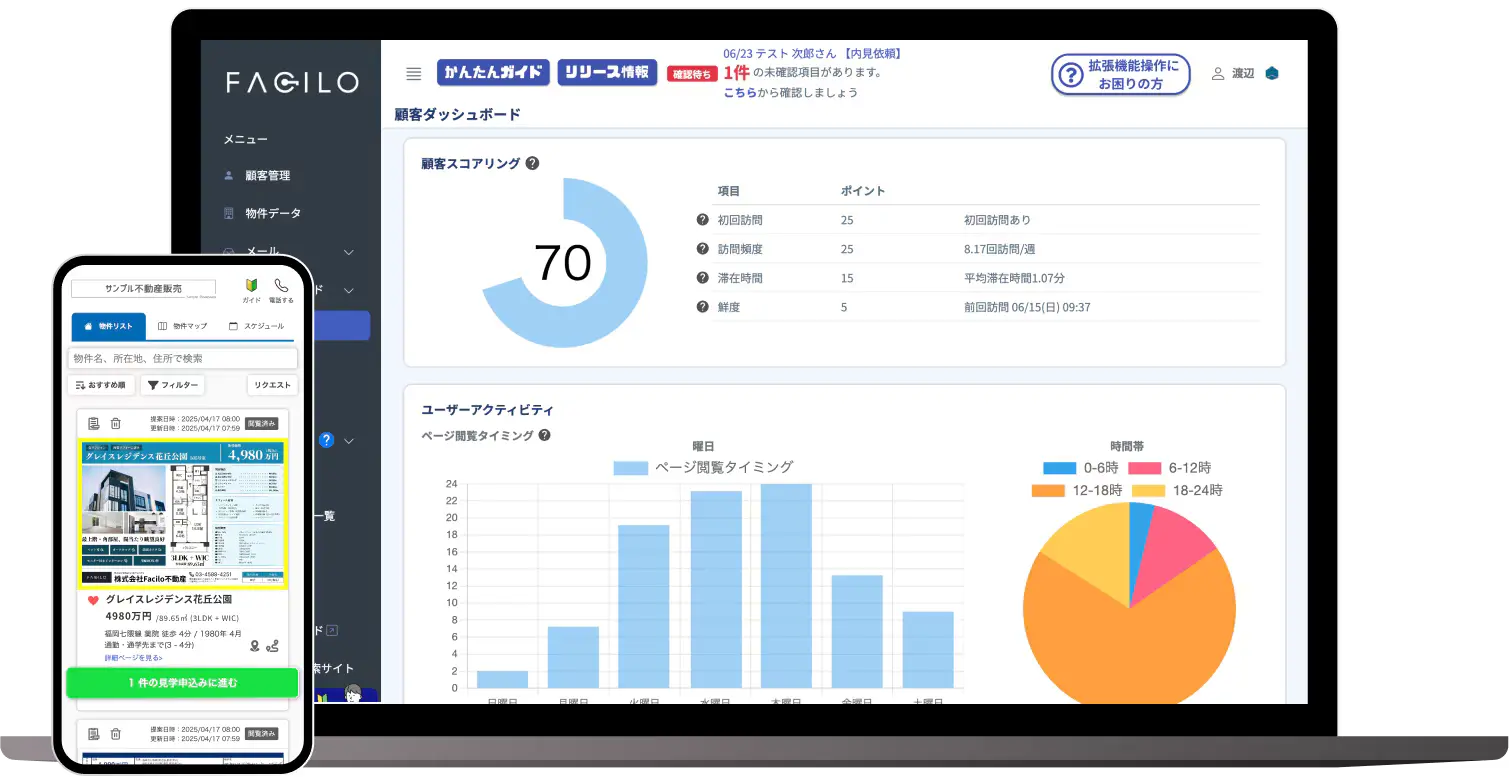Viewport: 1509px width, 784px height.
Task: Open 顧客管理 in the sidebar menu
Action: pos(267,176)
